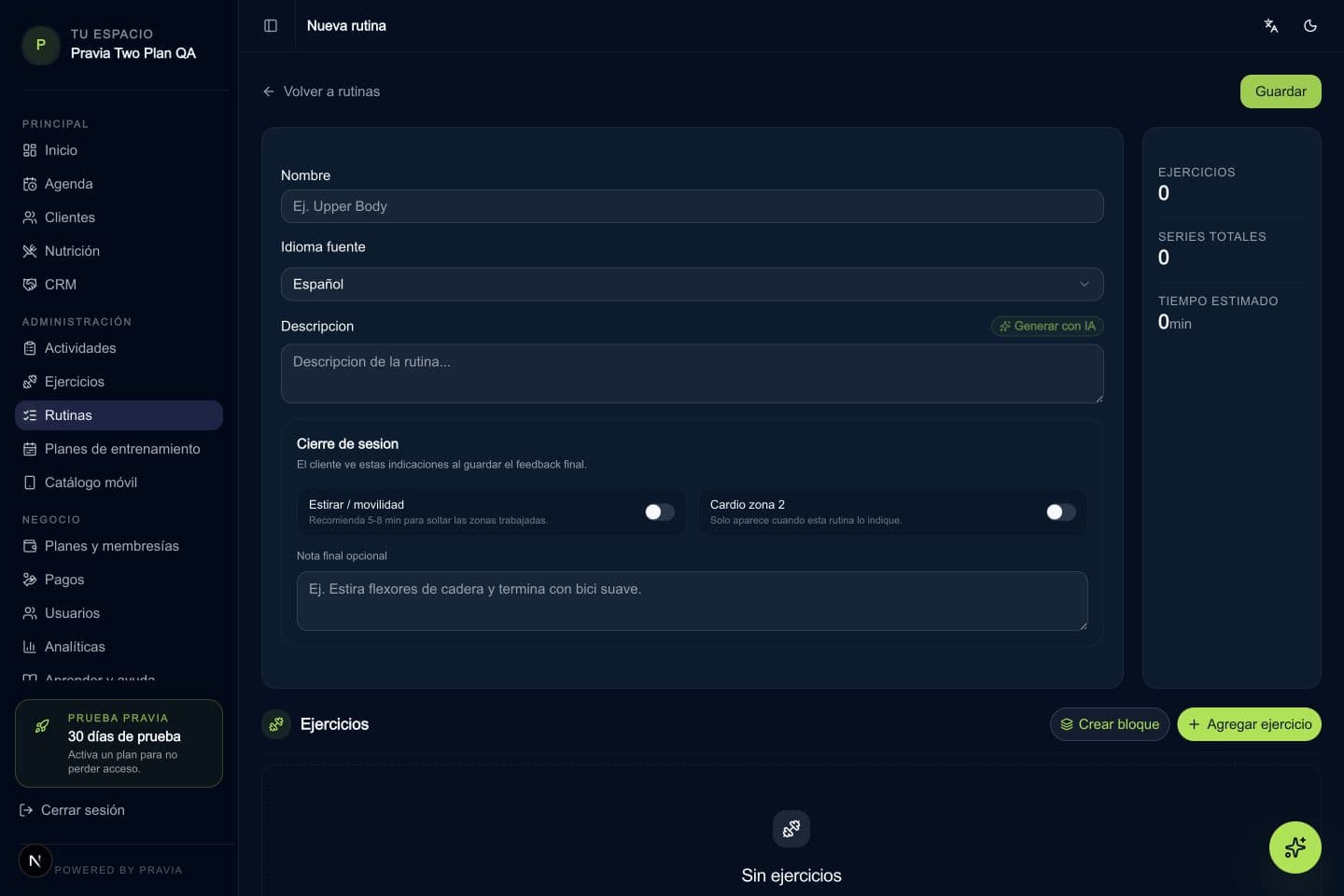Click the Nombre input field
1344x896 pixels.
(x=692, y=206)
